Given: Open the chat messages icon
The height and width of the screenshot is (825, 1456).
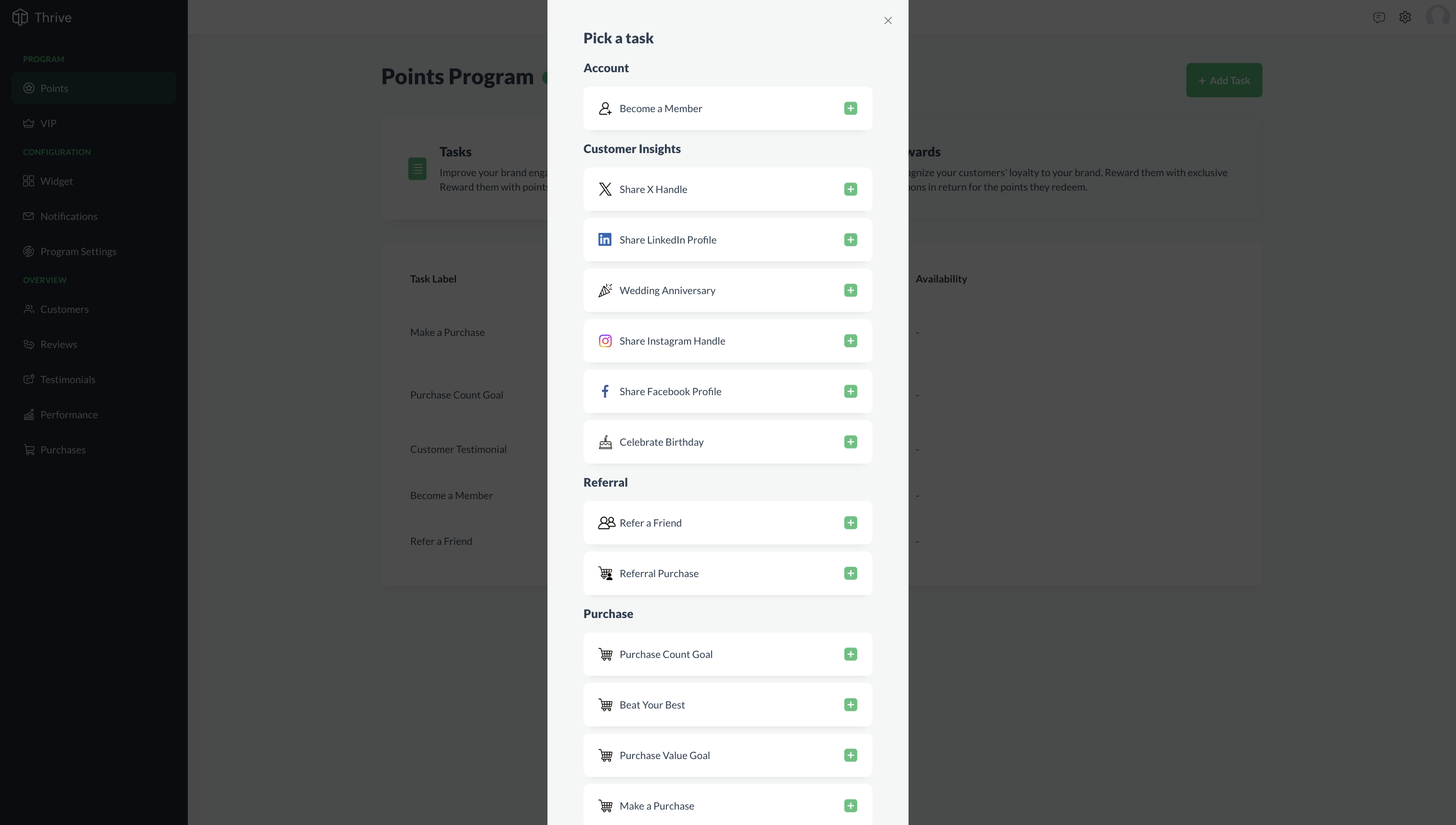Looking at the screenshot, I should pos(1378,17).
